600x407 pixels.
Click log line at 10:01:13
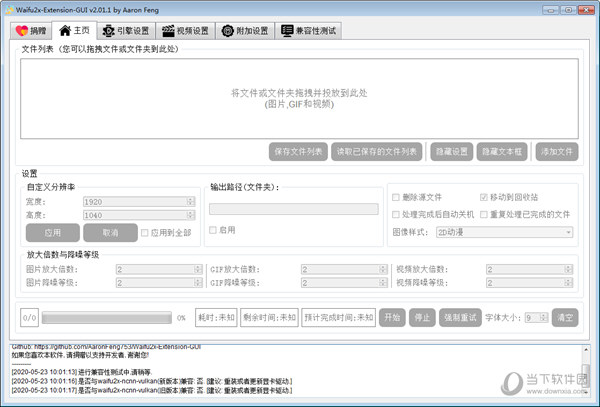82,372
